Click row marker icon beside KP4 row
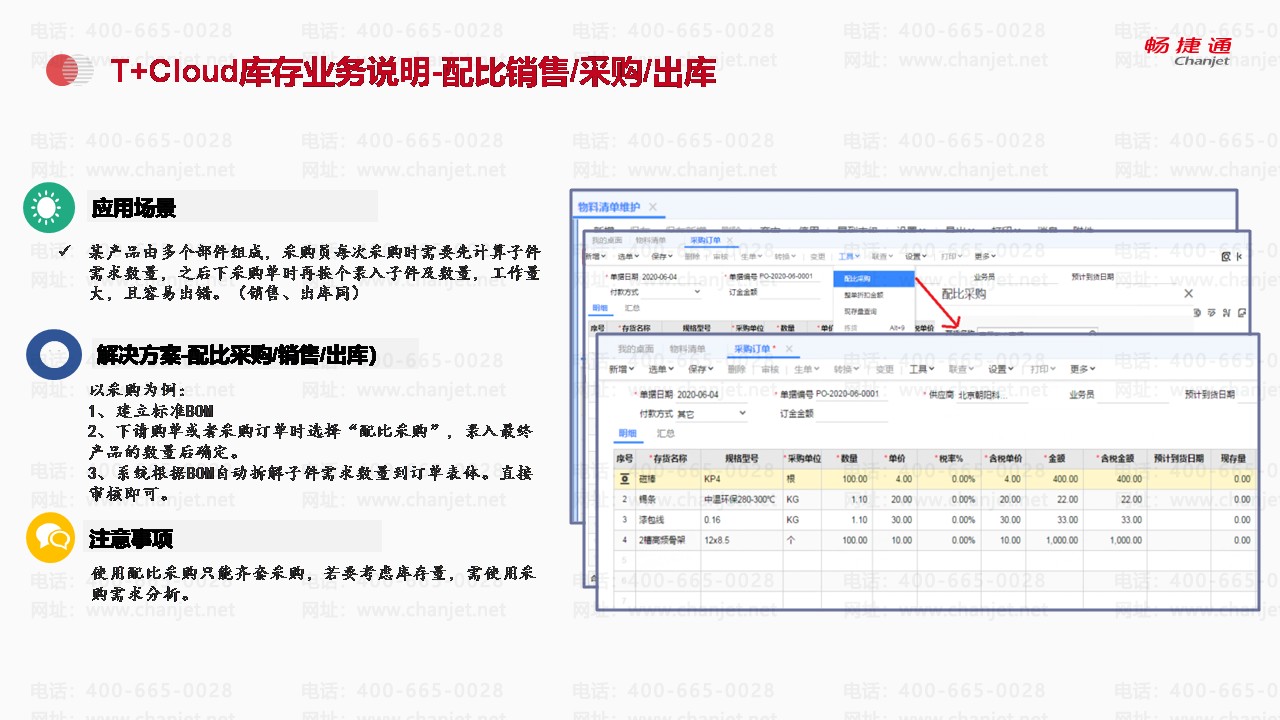This screenshot has height=720, width=1280. pyautogui.click(x=624, y=479)
